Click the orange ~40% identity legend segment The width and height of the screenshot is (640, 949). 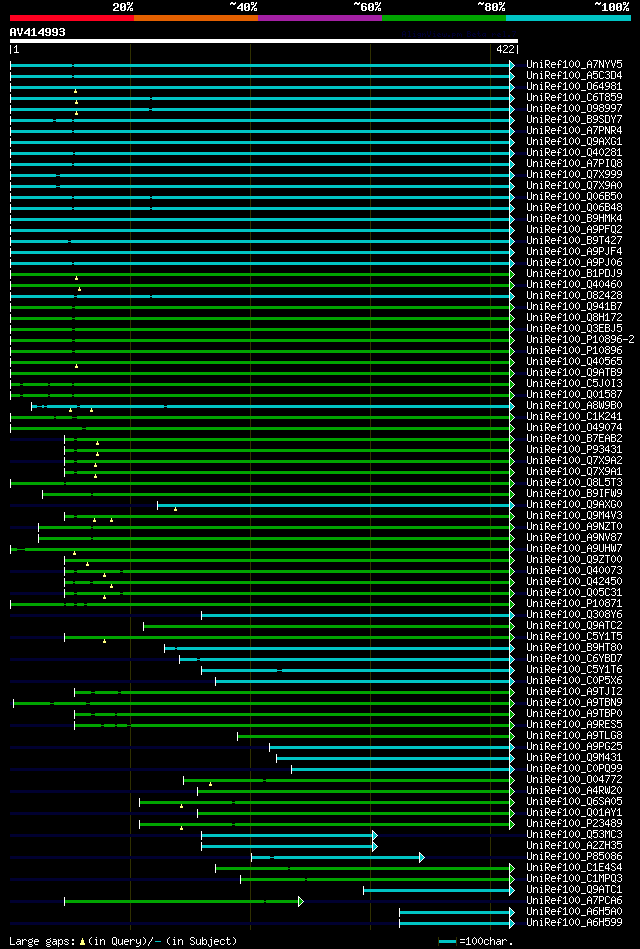196,18
